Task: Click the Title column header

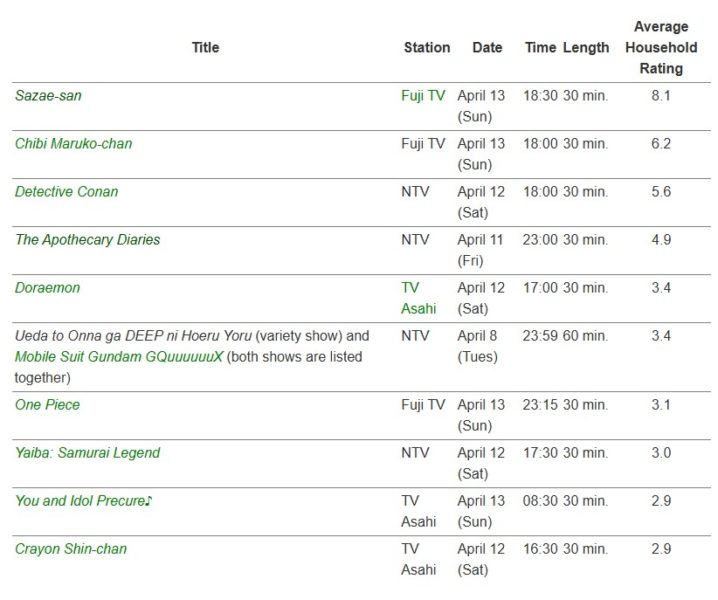Action: (205, 48)
